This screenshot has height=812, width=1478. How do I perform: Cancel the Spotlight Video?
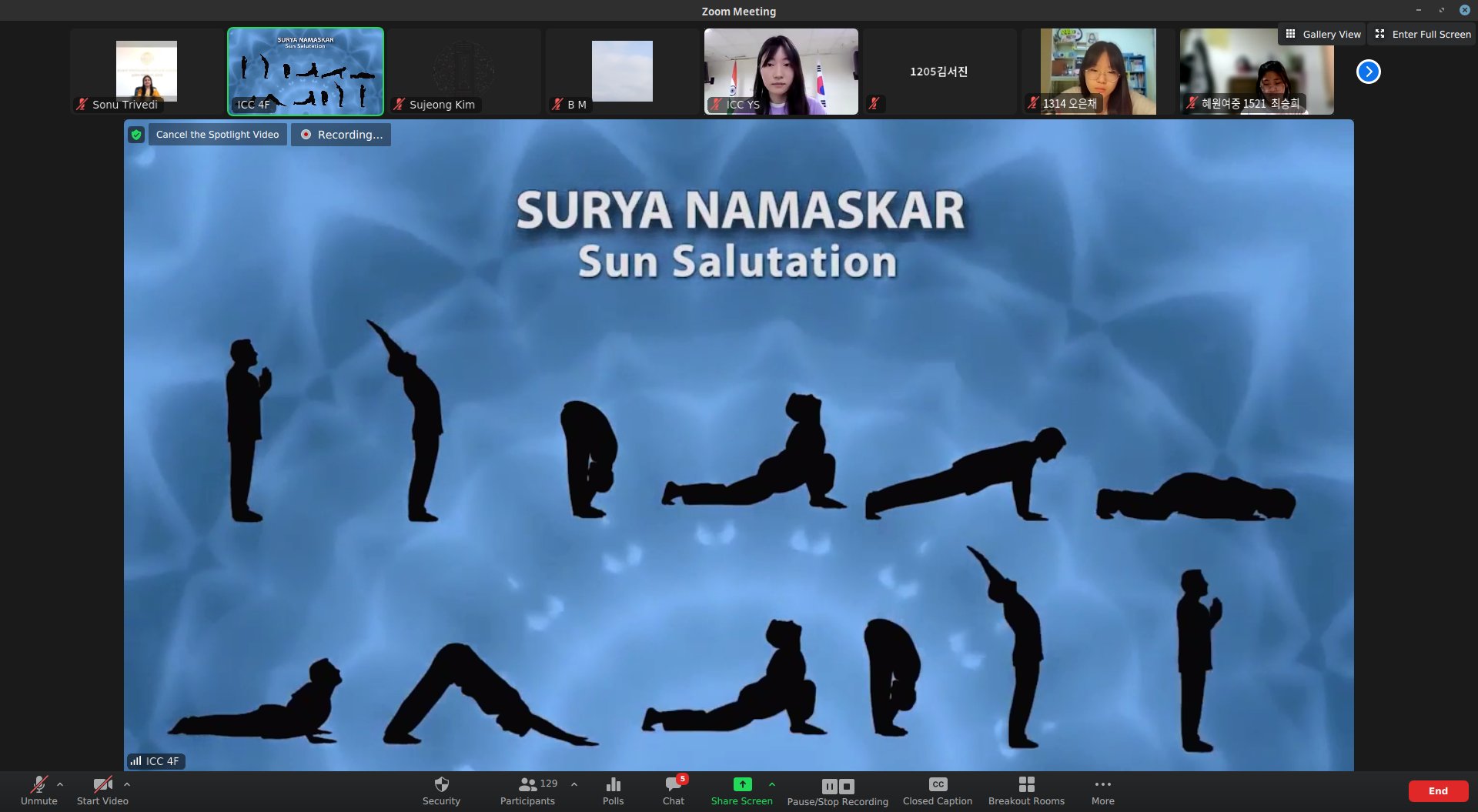pos(217,135)
